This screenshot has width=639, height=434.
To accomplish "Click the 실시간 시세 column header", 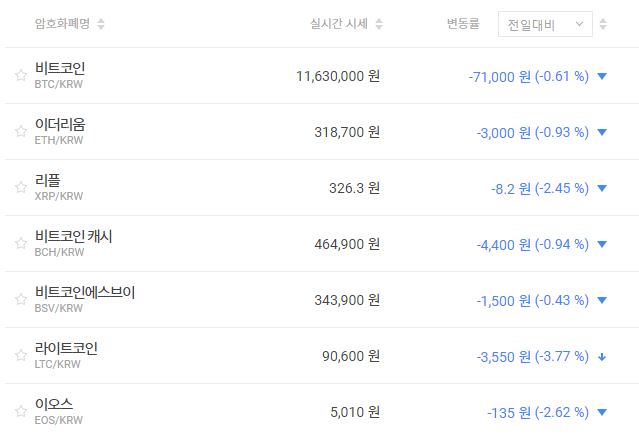I will [340, 24].
